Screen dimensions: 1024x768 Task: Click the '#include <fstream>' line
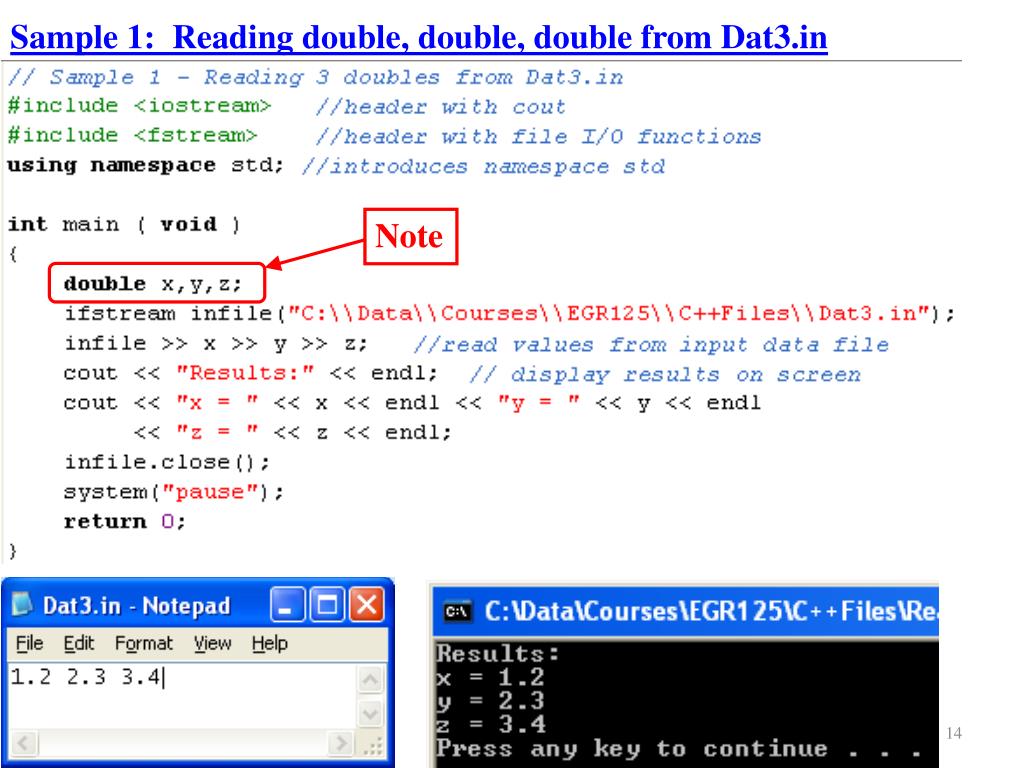click(133, 135)
